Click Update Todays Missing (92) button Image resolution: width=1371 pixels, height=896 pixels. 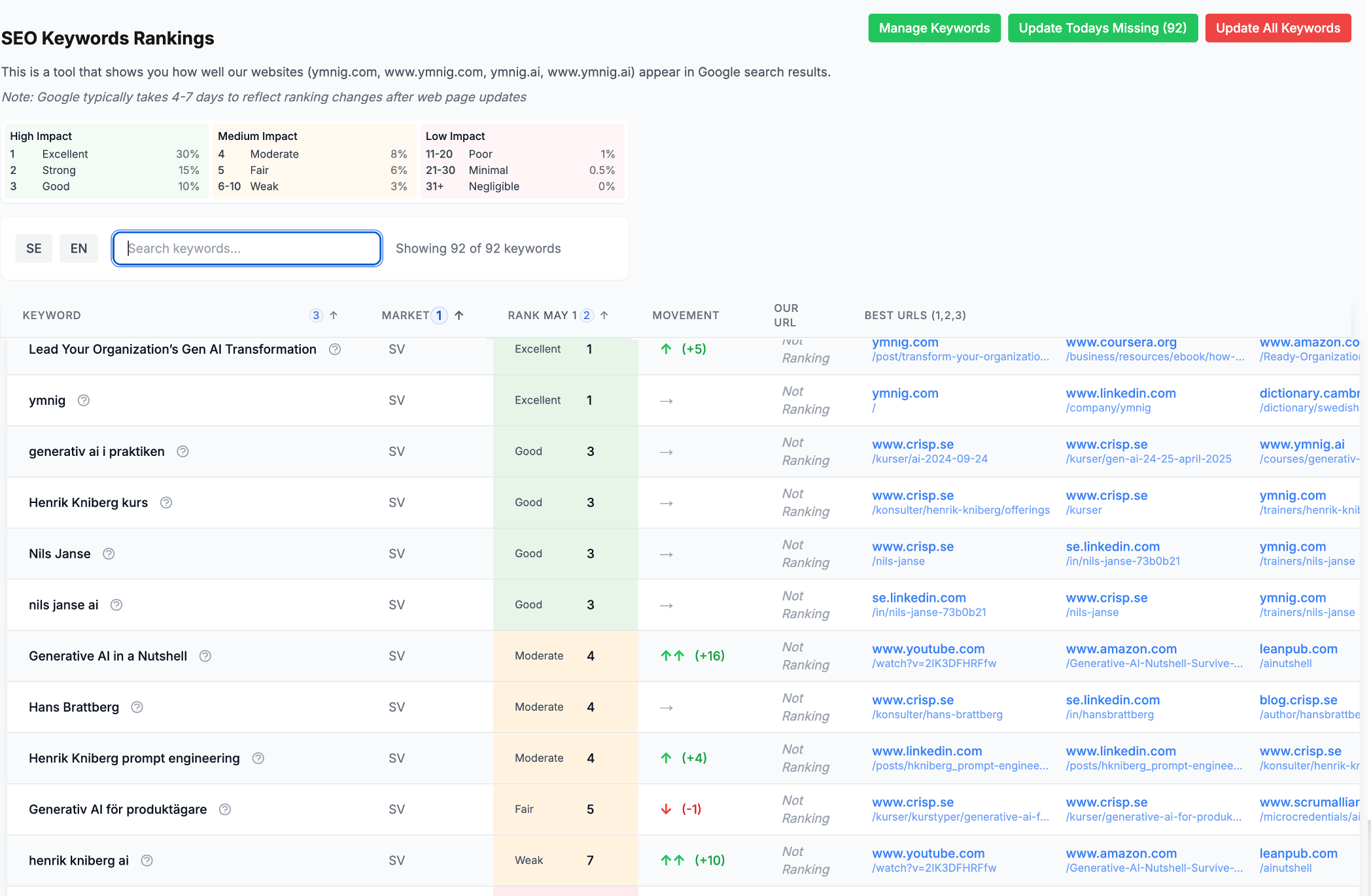[x=1102, y=28]
